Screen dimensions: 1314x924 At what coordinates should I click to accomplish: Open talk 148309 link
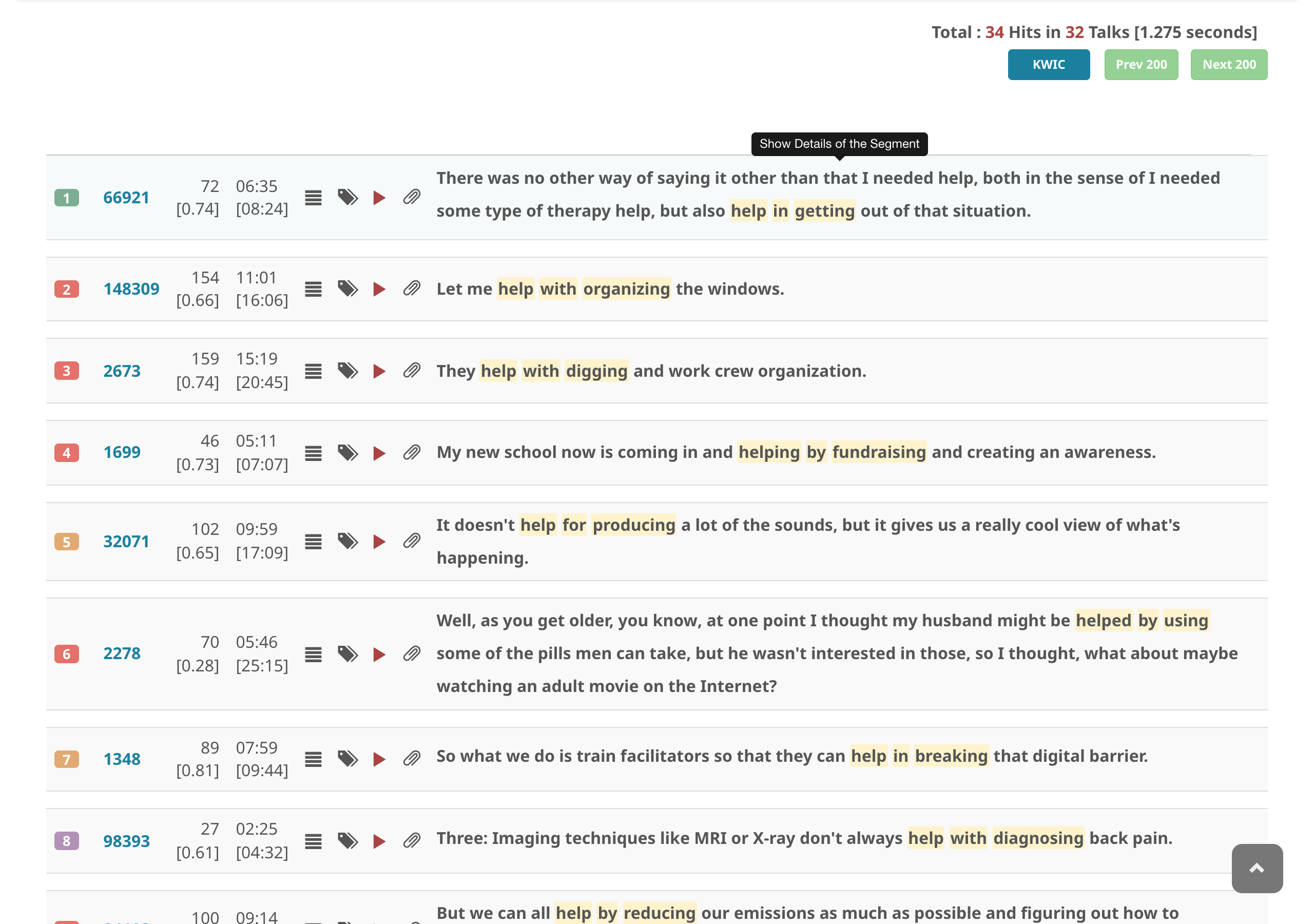point(131,289)
